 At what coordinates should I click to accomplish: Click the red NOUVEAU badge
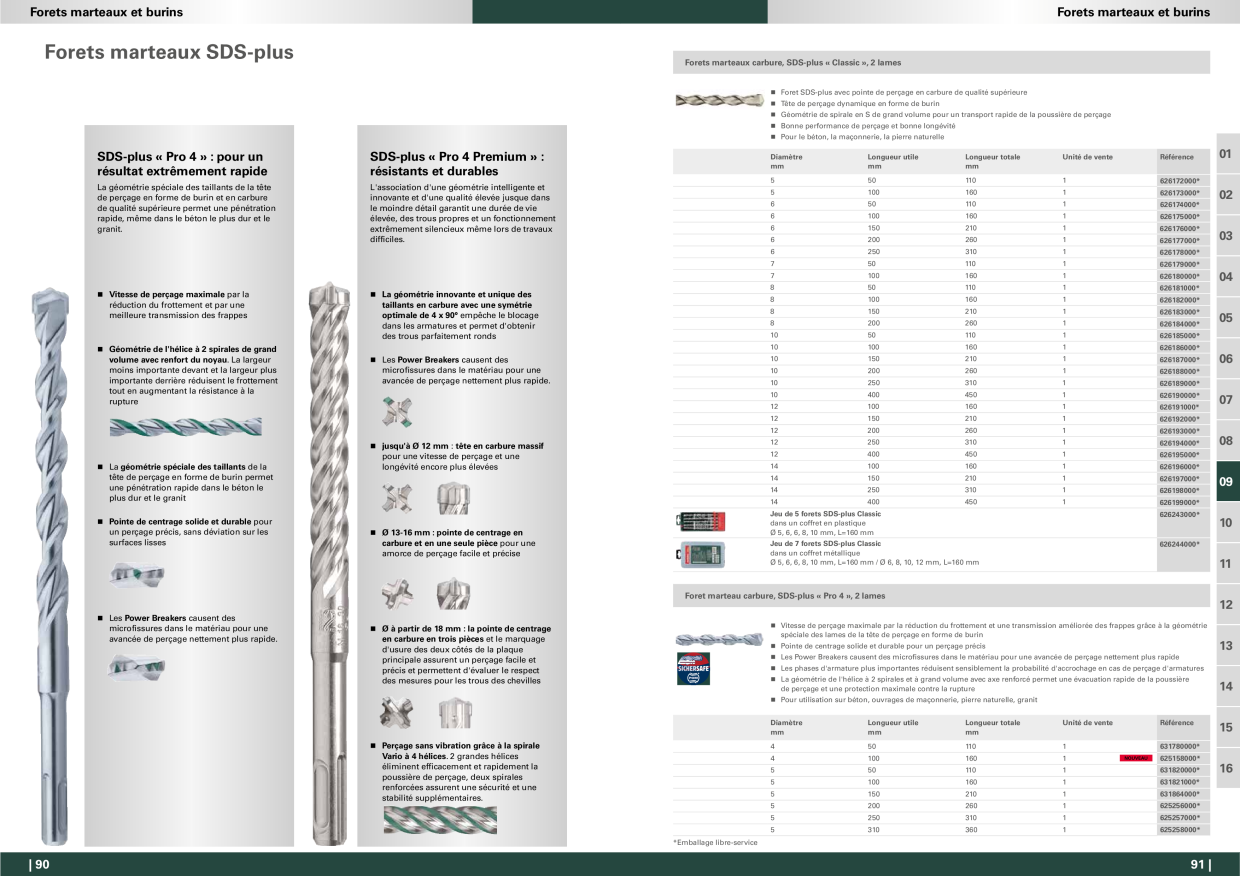click(1135, 759)
